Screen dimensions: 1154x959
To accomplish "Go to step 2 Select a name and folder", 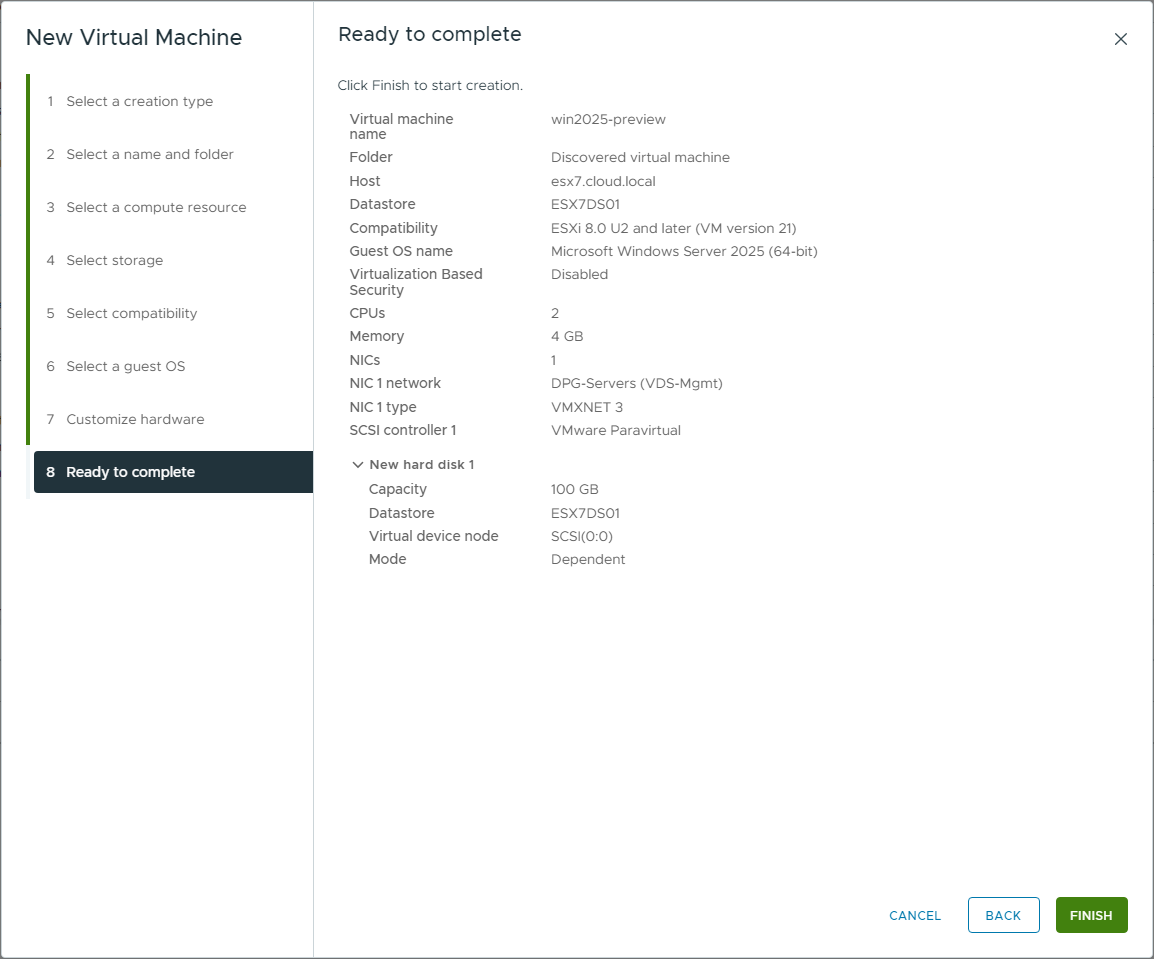I will pyautogui.click(x=149, y=154).
